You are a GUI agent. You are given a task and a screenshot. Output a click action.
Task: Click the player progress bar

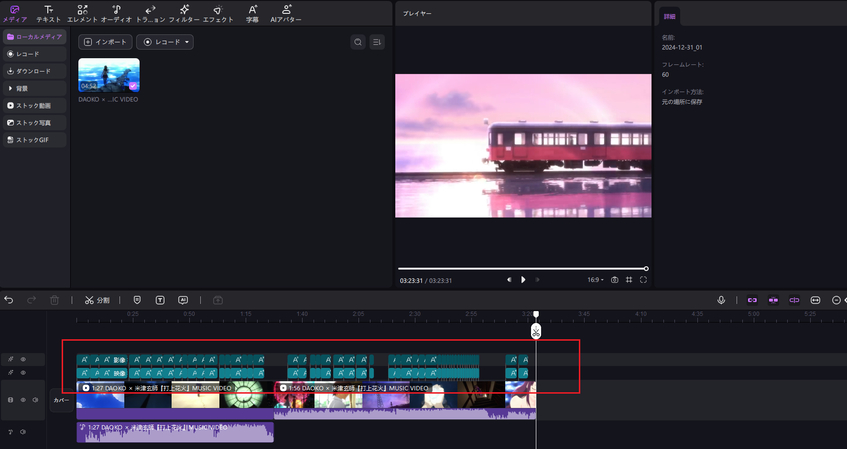(521, 268)
